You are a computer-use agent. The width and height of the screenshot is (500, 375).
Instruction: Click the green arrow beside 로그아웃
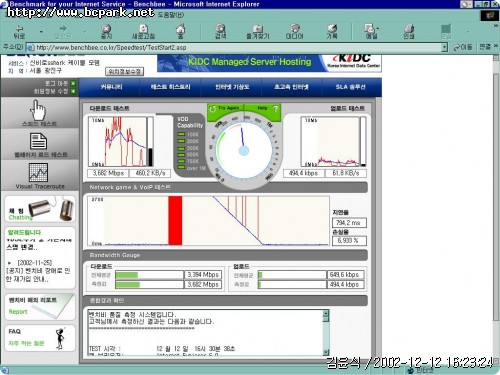pyautogui.click(x=73, y=83)
